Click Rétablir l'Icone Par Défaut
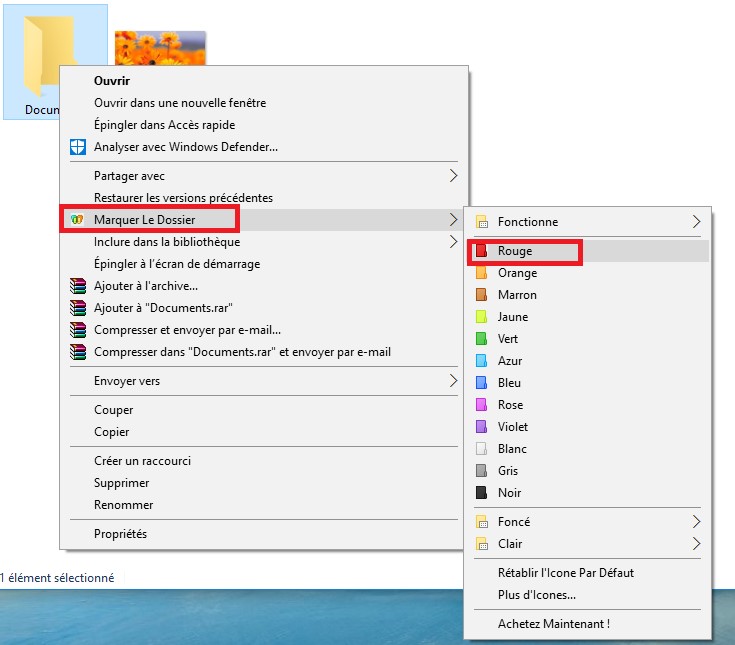Viewport: 735px width, 645px height. point(565,573)
